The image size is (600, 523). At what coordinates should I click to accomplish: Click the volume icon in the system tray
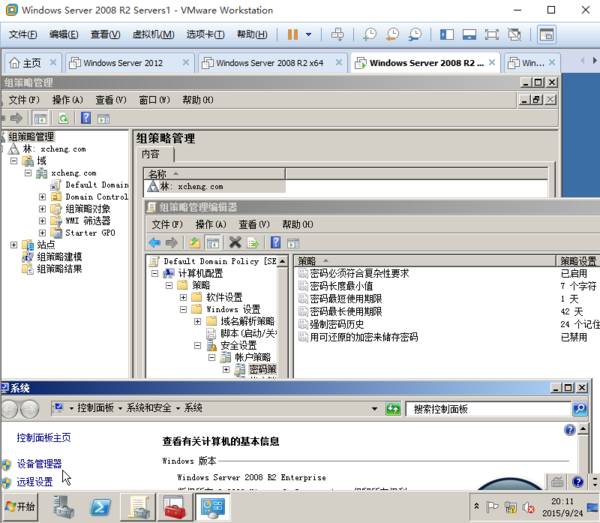[528, 508]
